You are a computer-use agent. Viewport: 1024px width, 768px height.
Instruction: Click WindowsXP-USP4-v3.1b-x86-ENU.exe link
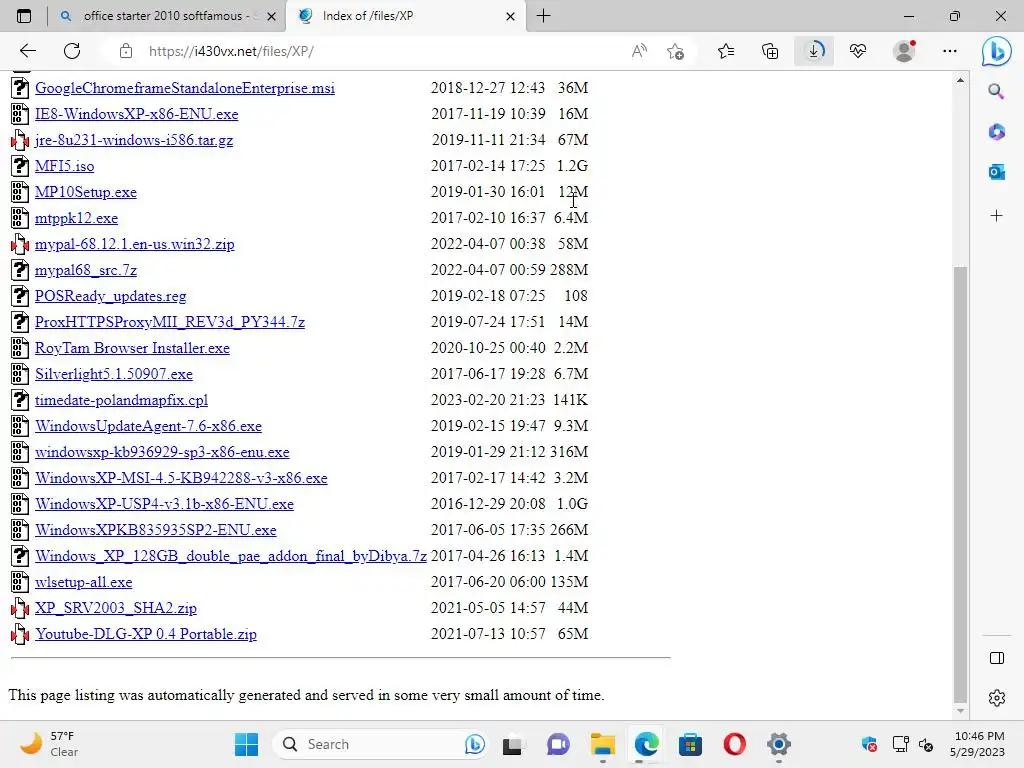[x=165, y=504]
